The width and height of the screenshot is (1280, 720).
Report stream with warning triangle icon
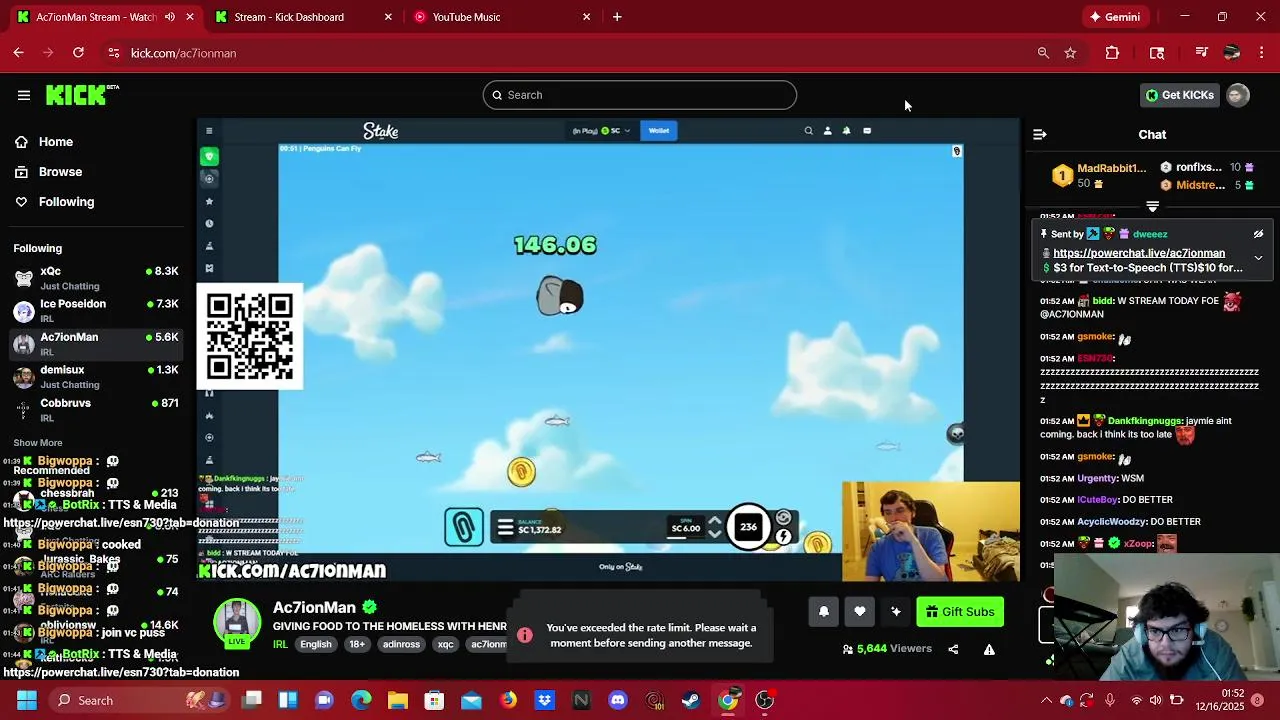[x=989, y=649]
